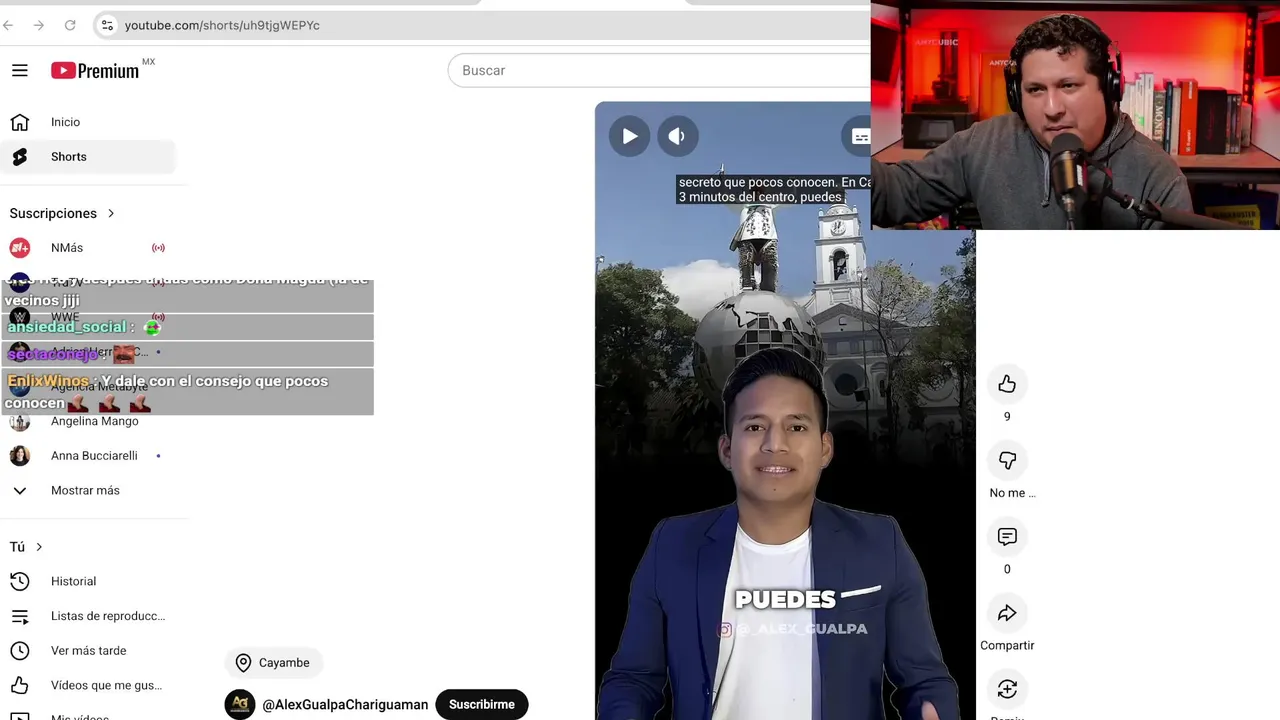This screenshot has width=1280, height=720.
Task: Click the browser forward arrow
Action: click(39, 25)
